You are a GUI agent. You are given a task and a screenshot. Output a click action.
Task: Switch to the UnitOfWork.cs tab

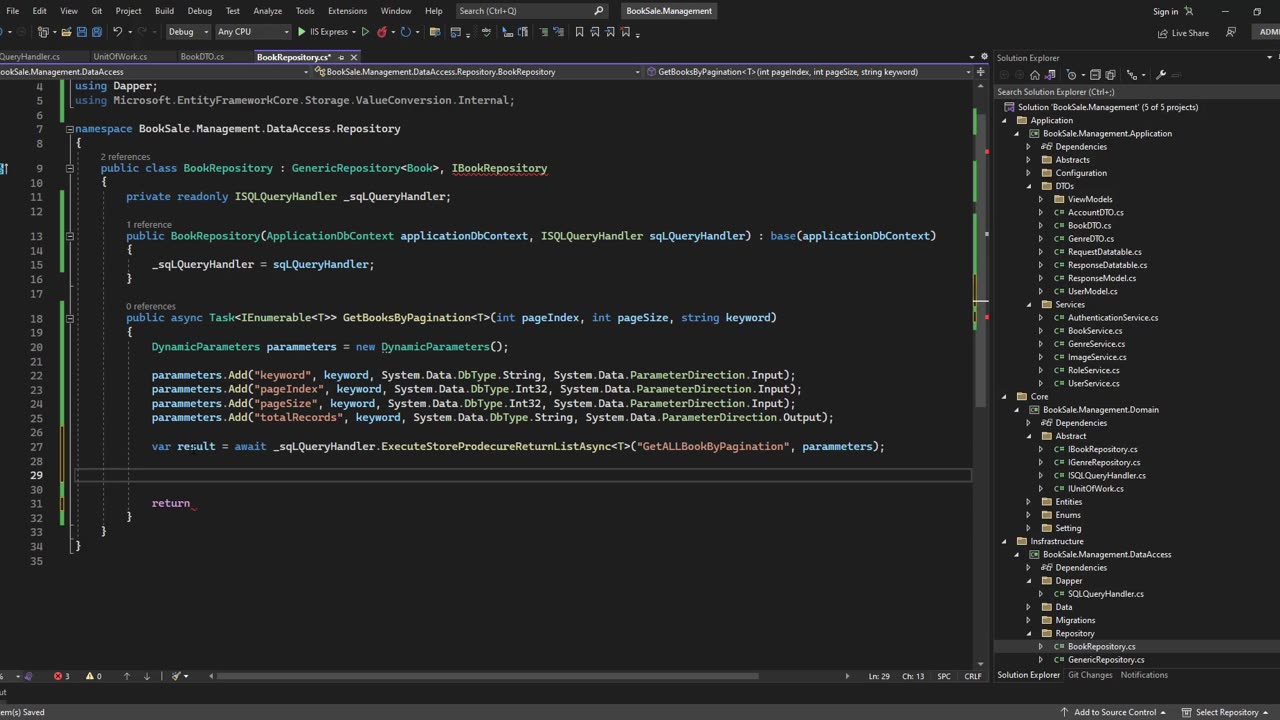(120, 57)
